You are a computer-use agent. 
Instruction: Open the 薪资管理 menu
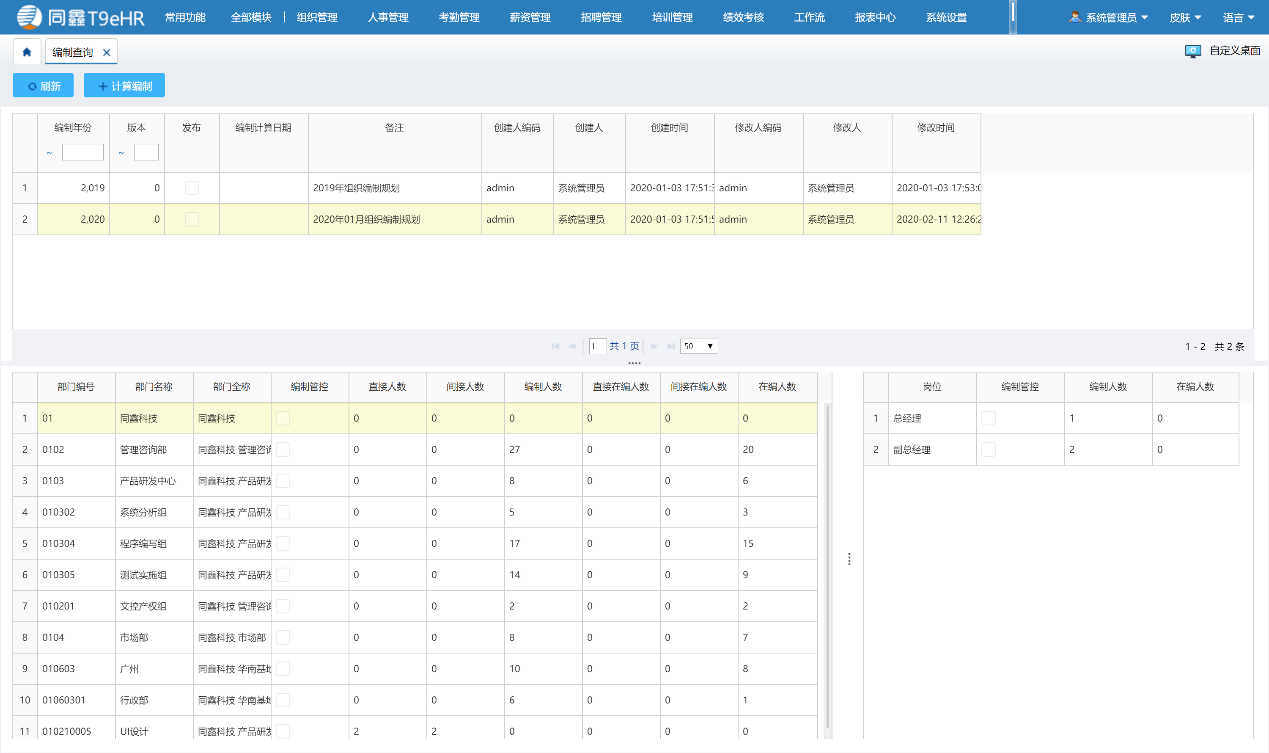(529, 17)
